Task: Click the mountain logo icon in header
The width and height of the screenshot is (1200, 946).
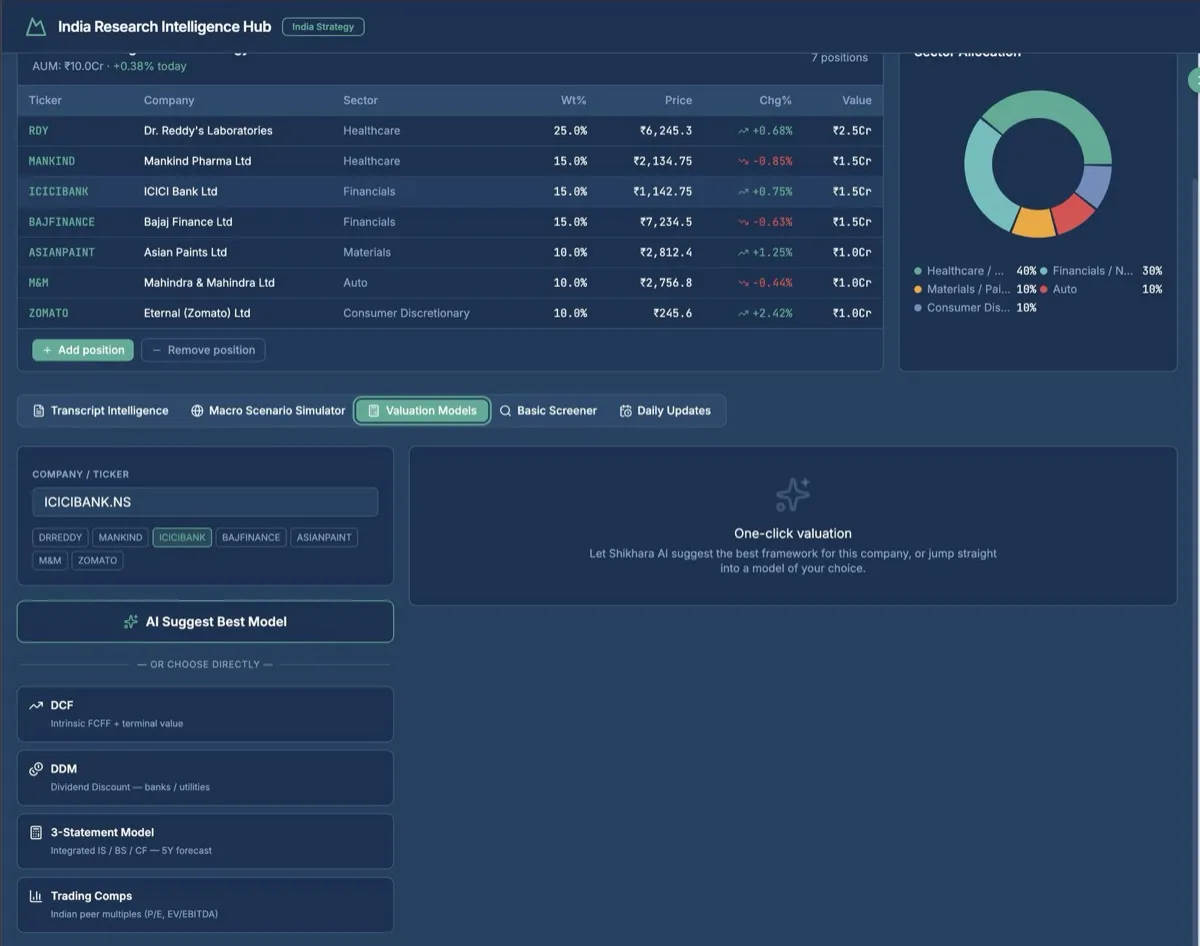Action: [36, 27]
